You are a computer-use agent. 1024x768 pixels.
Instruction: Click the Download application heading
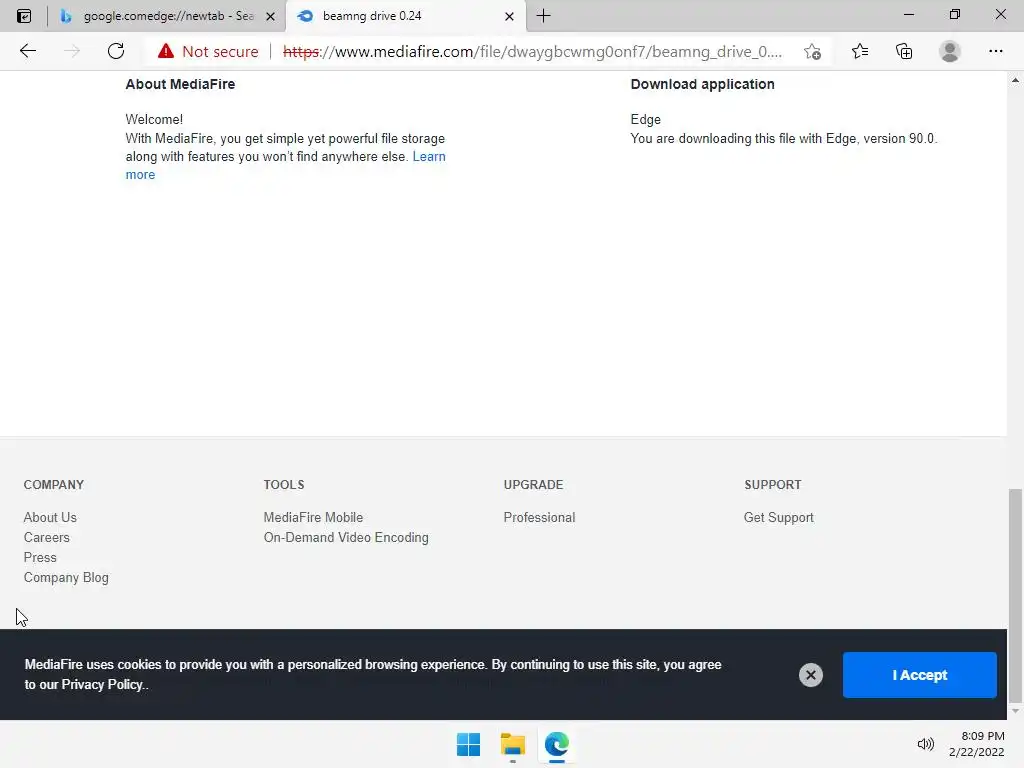[x=702, y=84]
